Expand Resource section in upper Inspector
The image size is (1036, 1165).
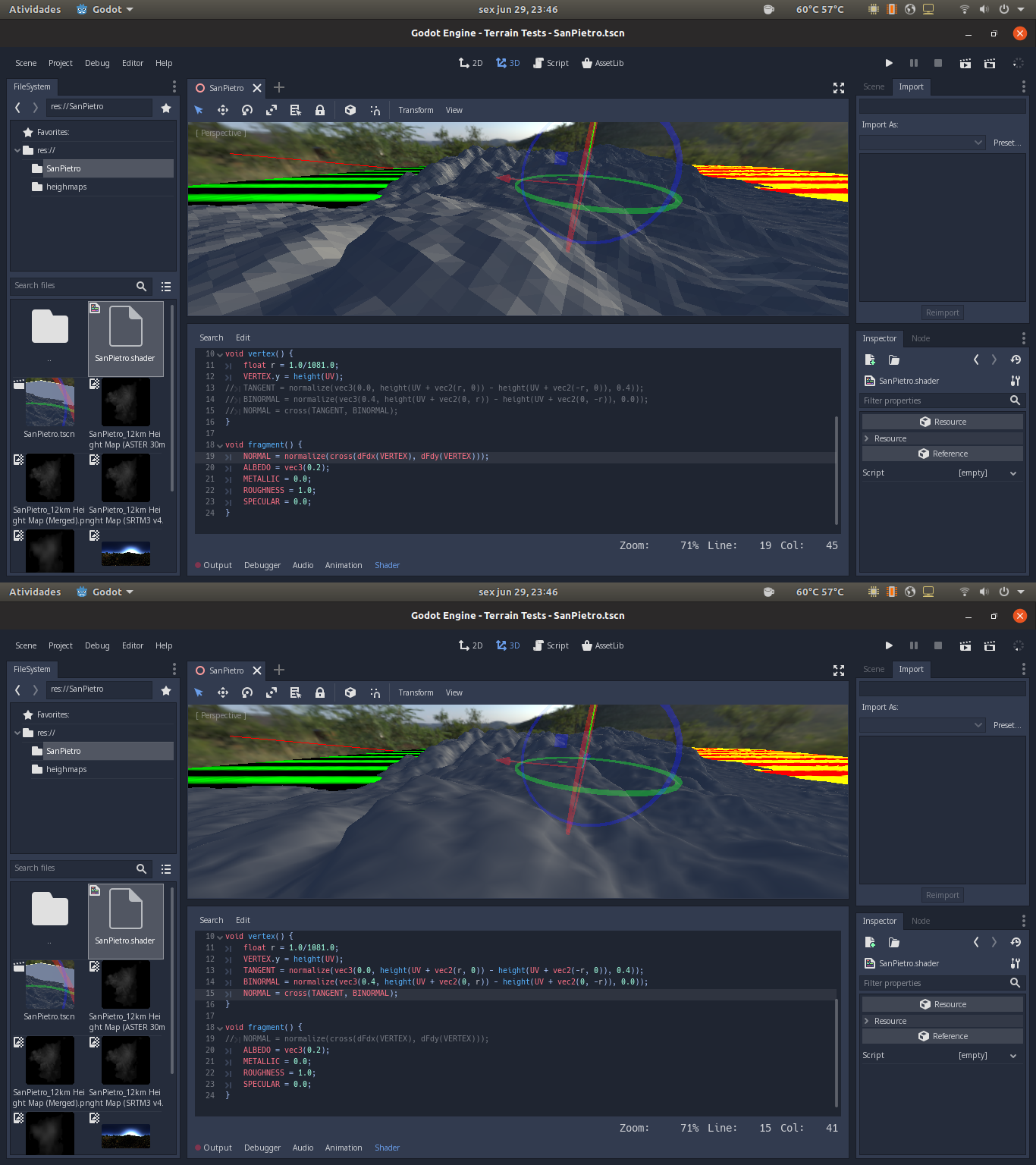tap(943, 438)
